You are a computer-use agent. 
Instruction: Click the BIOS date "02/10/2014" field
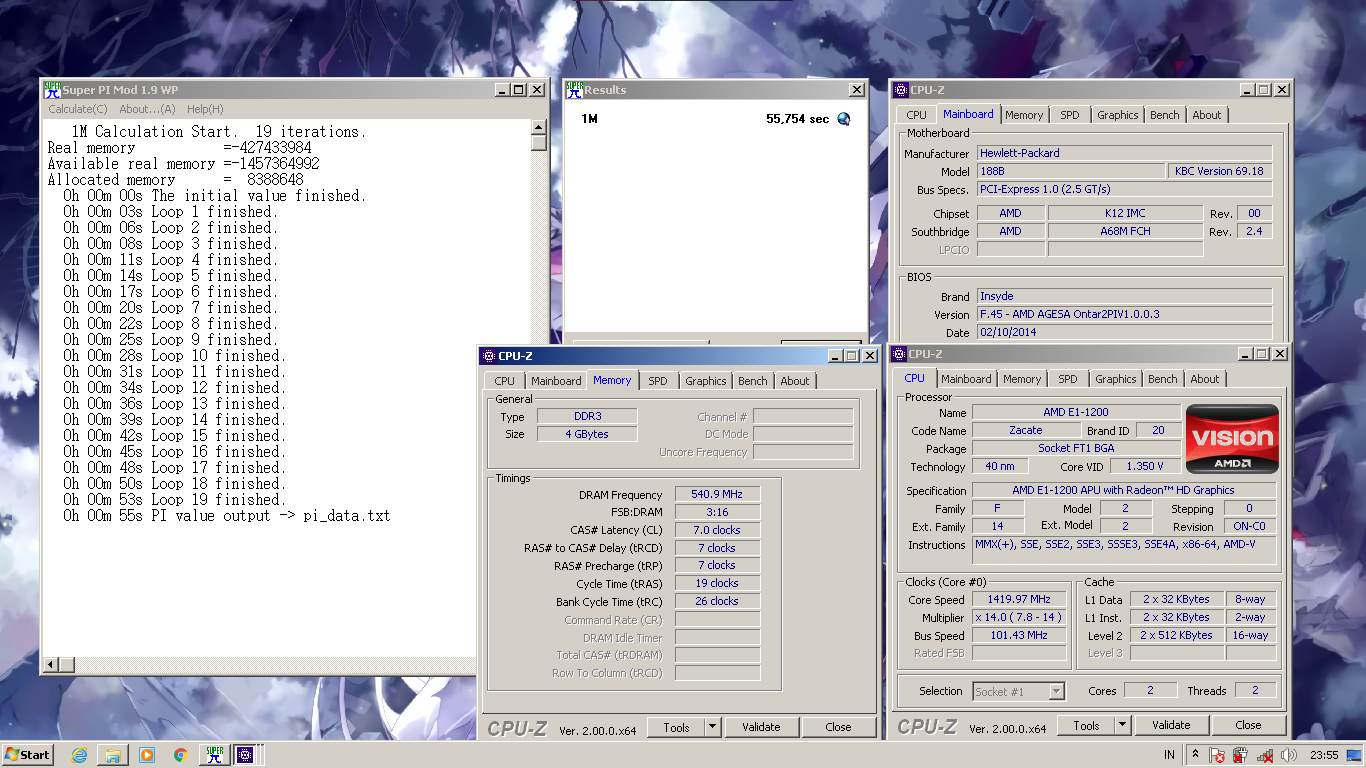pos(1124,332)
